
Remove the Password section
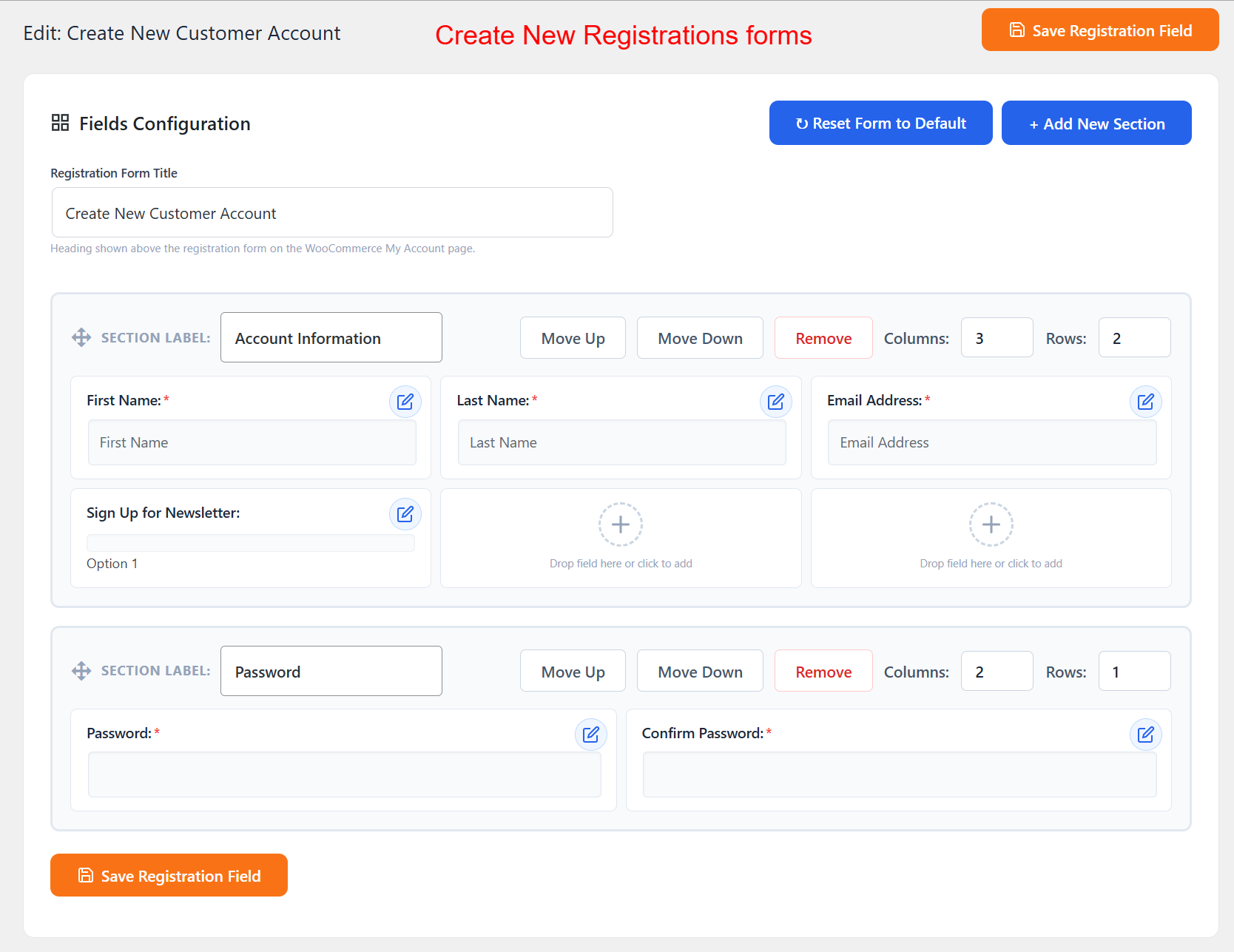[823, 672]
